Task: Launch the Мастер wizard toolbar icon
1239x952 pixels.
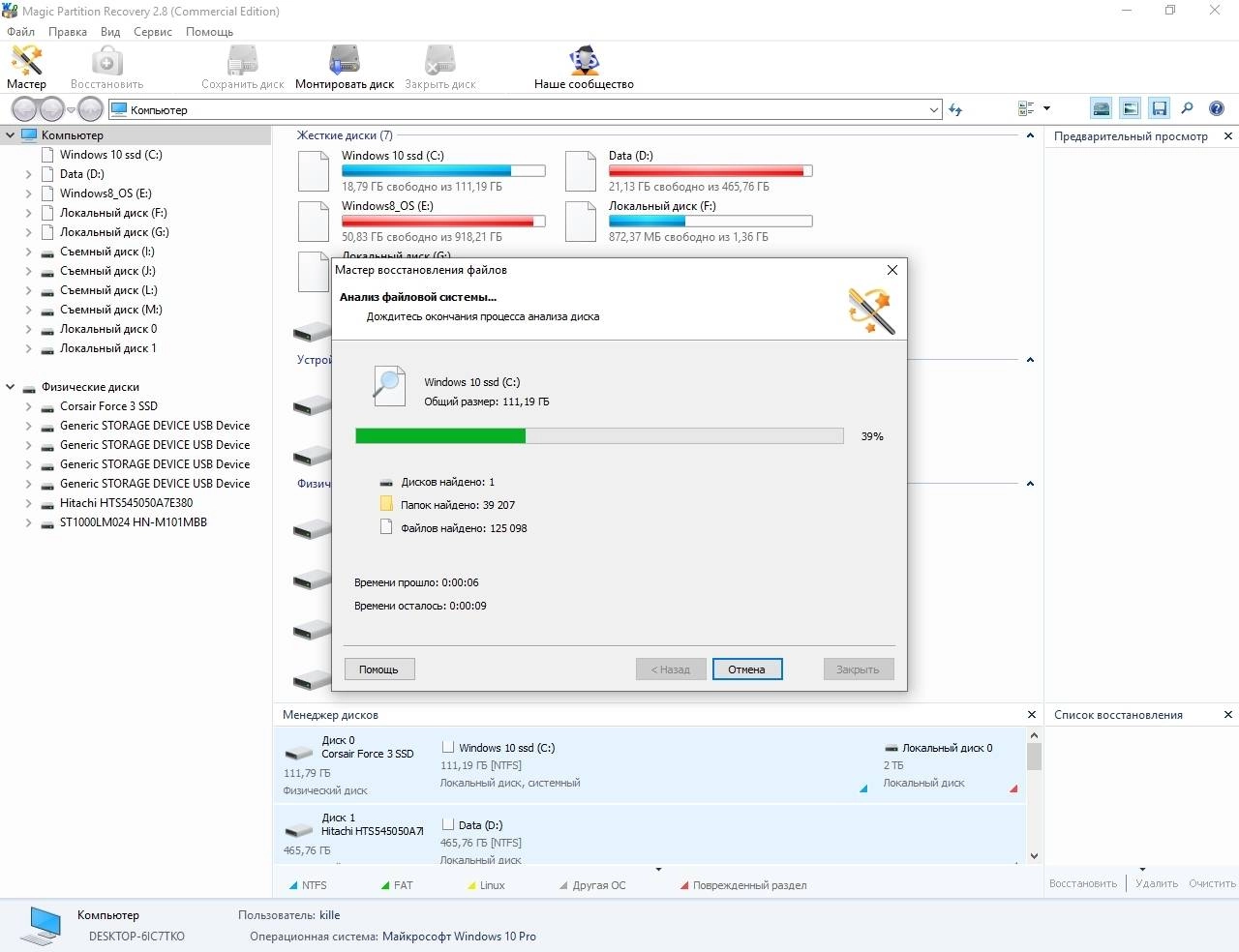Action: coord(26,67)
